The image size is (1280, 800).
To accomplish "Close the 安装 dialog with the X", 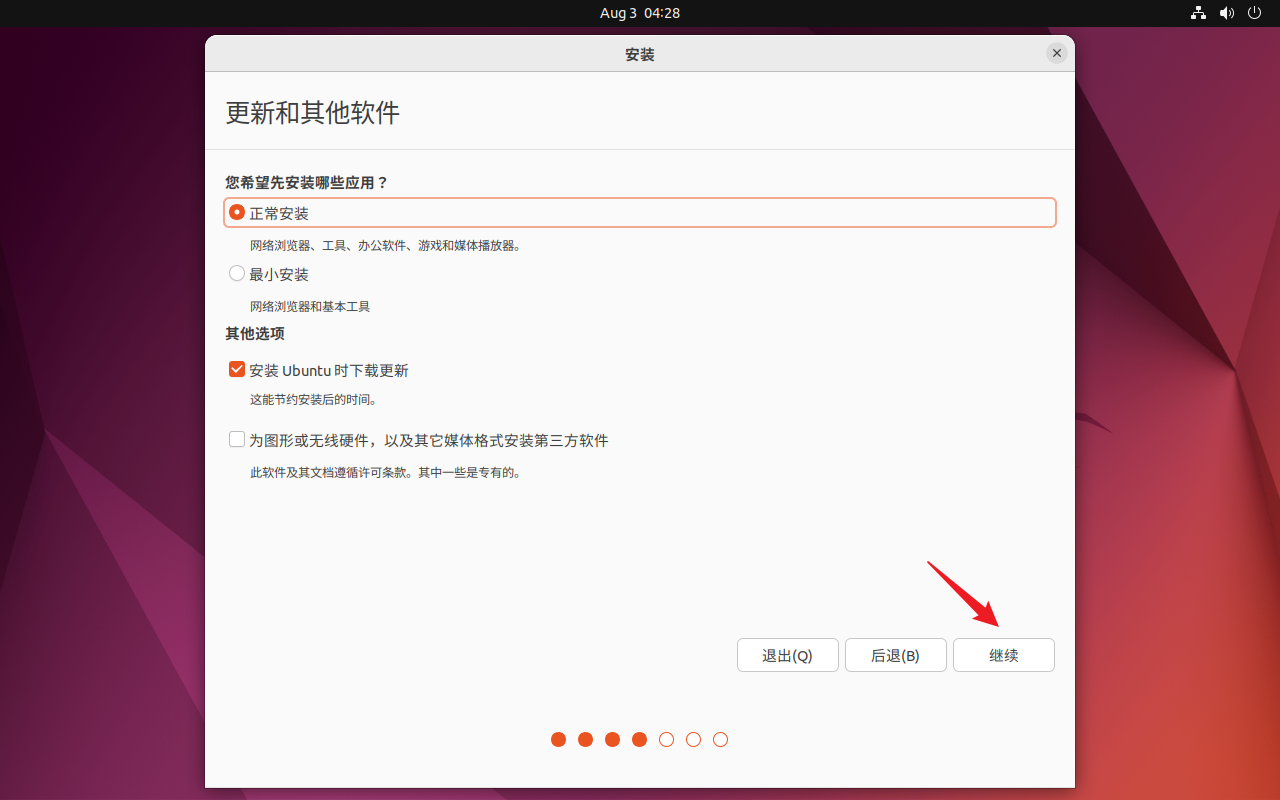I will (x=1056, y=53).
